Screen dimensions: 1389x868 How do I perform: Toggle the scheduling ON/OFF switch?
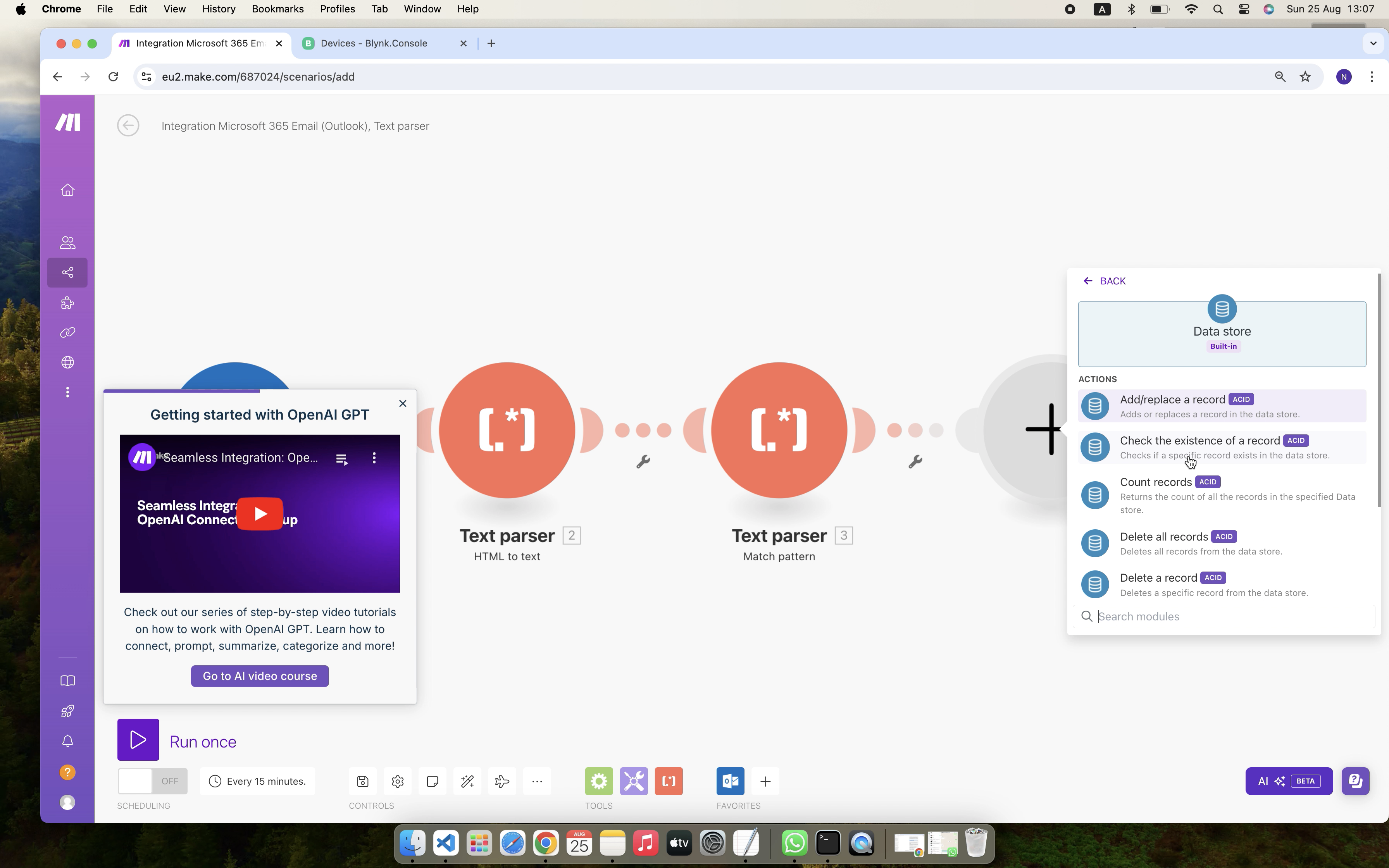tap(152, 781)
